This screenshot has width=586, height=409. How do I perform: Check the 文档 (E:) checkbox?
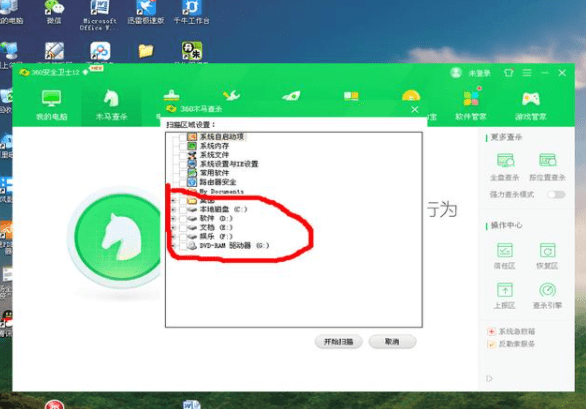tap(183, 227)
